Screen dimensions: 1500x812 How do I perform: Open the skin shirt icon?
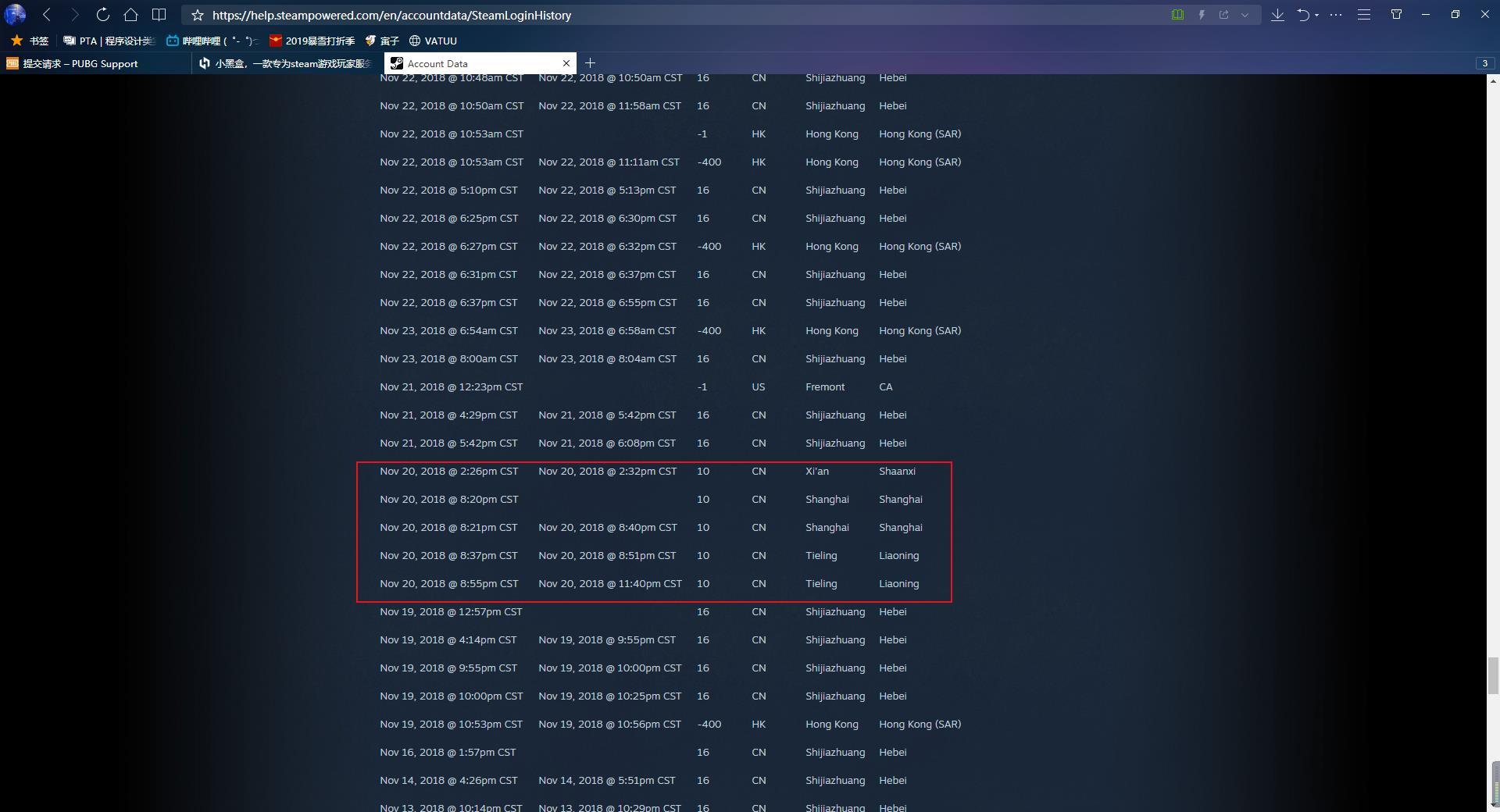[x=1396, y=15]
